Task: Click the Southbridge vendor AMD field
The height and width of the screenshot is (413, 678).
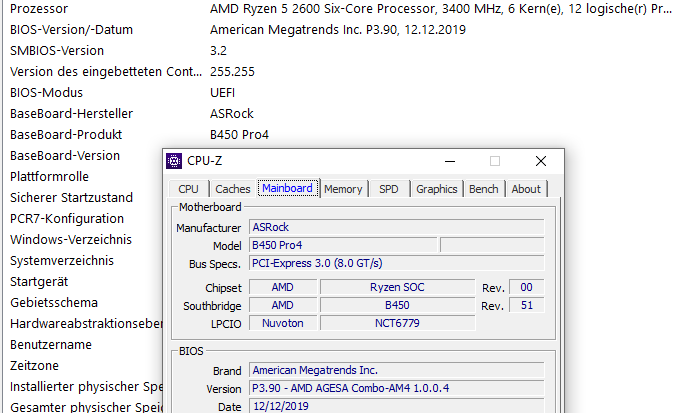Action: [283, 305]
